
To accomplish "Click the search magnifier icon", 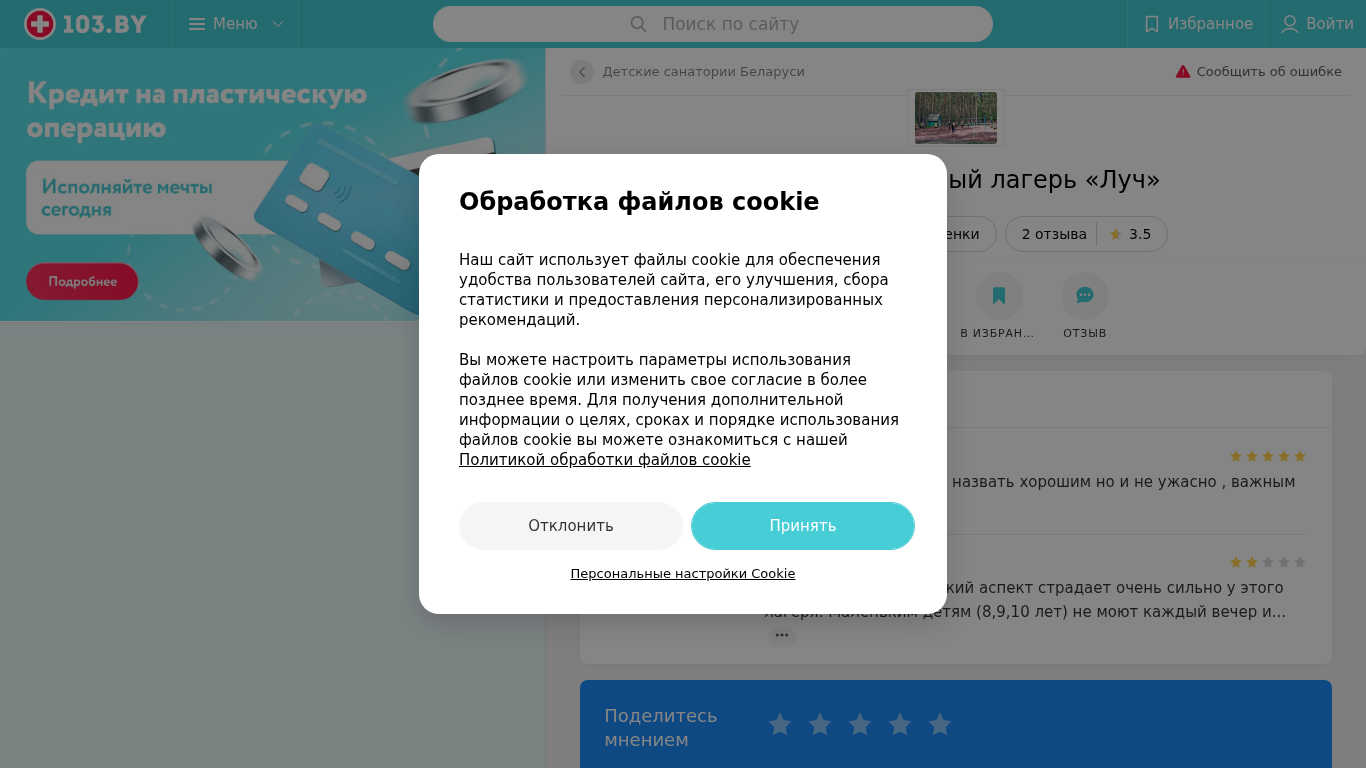I will pyautogui.click(x=638, y=24).
